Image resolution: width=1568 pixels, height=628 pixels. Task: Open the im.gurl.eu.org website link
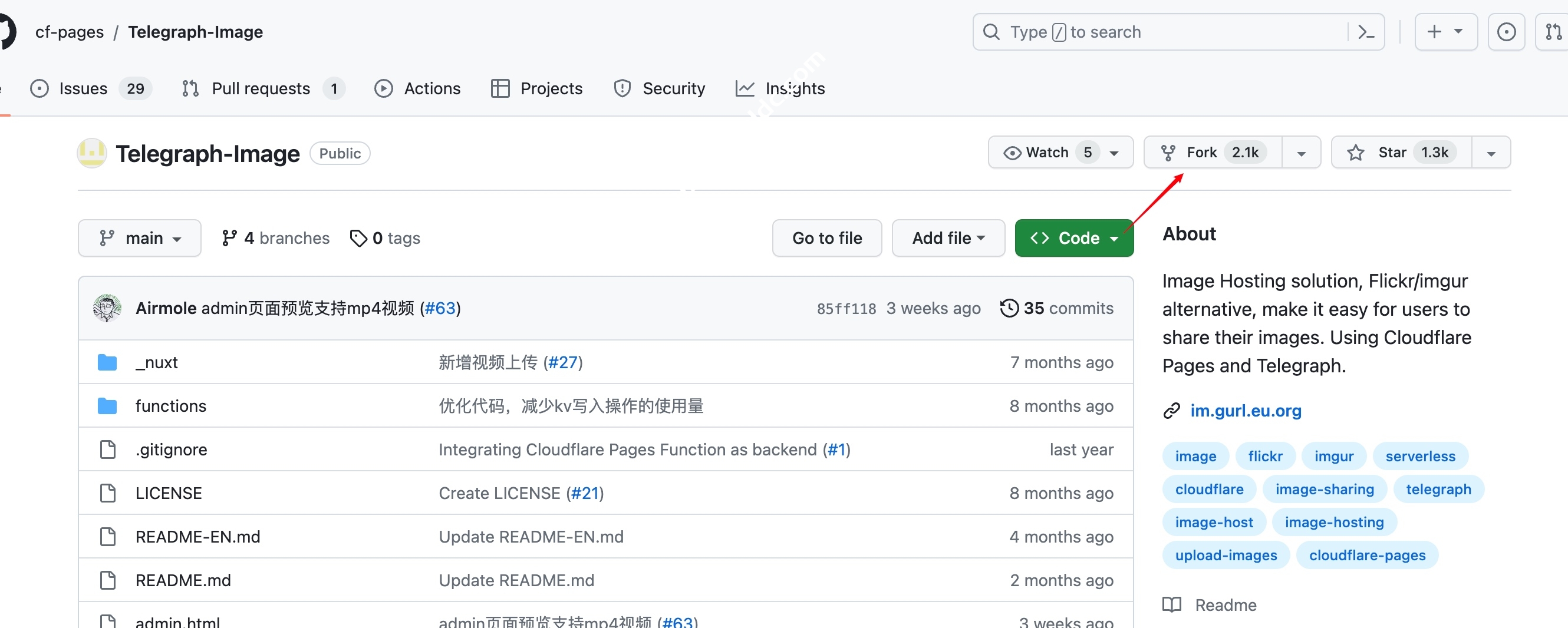[1246, 411]
